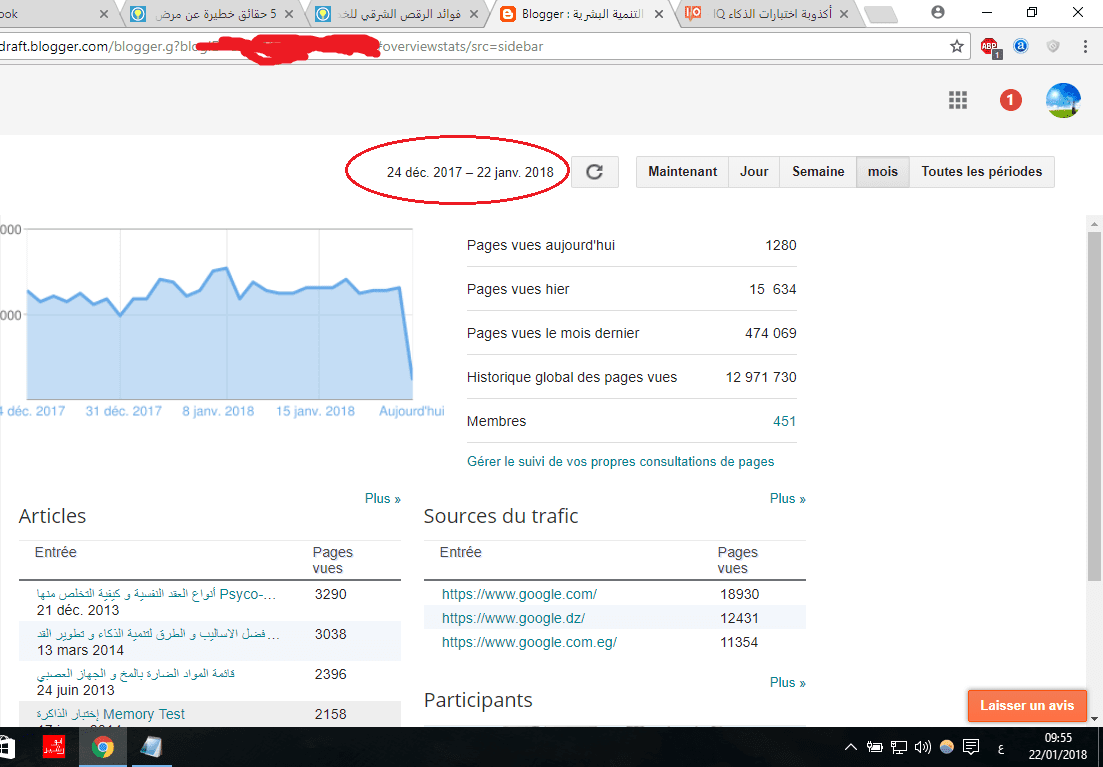Open the account avatar menu

(x=1063, y=100)
